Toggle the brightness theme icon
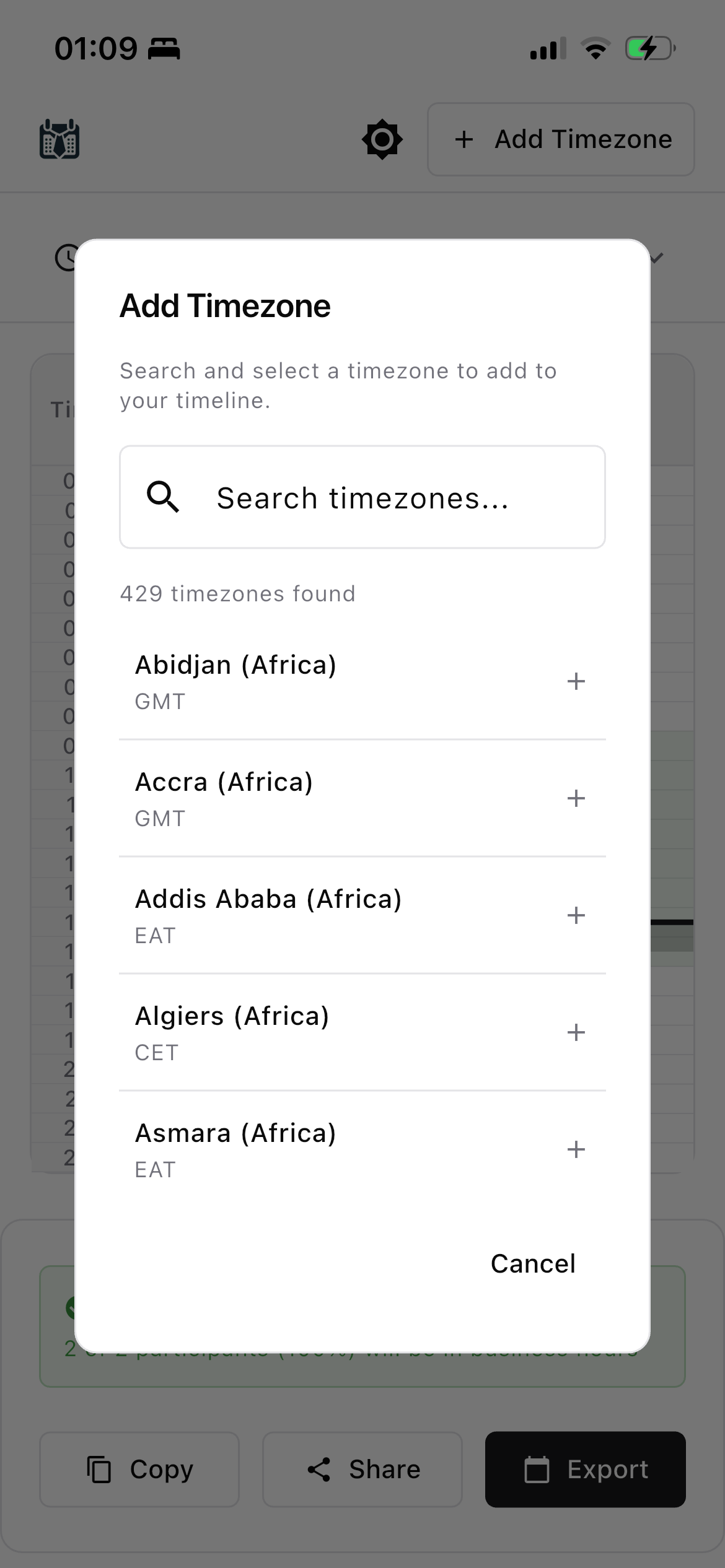Viewport: 725px width, 1568px height. click(382, 139)
